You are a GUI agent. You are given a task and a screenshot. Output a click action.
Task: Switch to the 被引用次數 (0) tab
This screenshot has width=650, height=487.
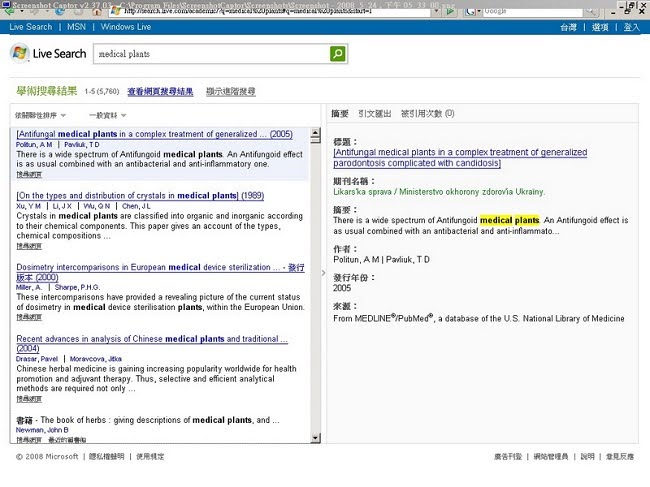click(427, 113)
